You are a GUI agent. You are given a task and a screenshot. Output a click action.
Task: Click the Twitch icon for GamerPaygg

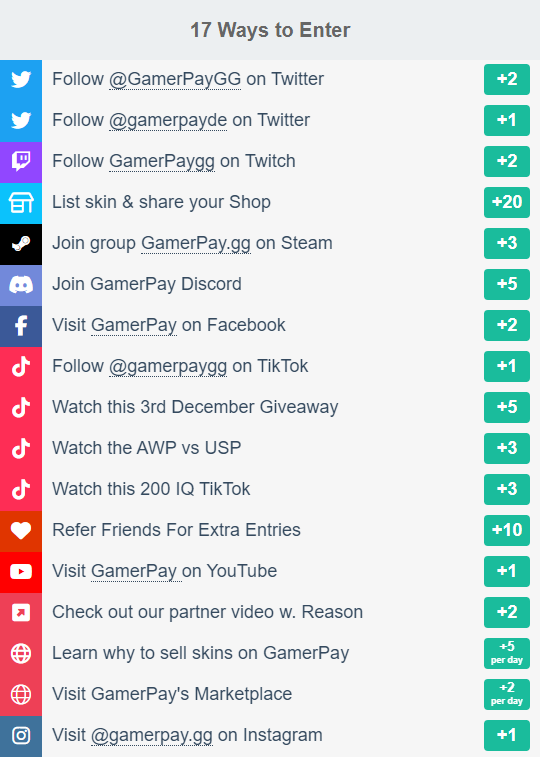[x=21, y=161]
